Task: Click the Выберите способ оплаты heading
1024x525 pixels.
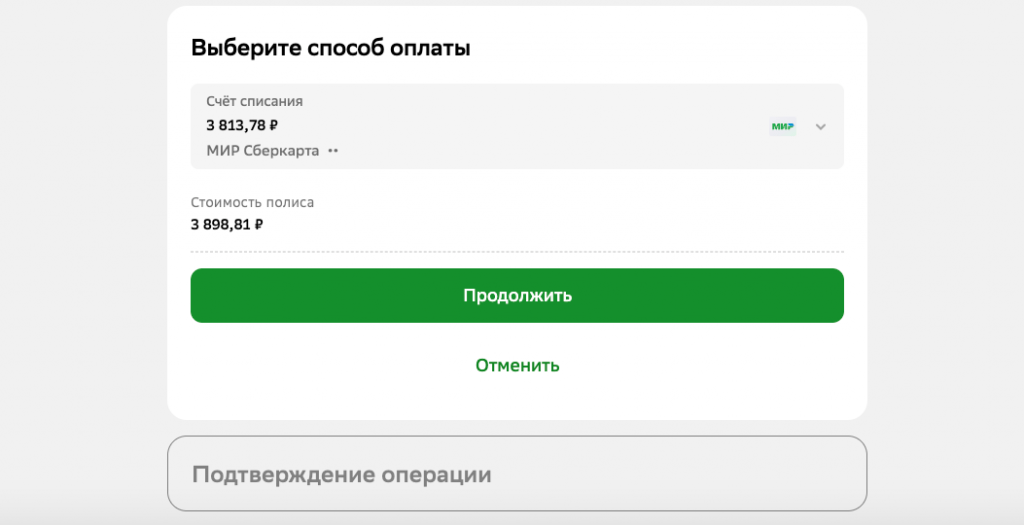Action: (330, 48)
